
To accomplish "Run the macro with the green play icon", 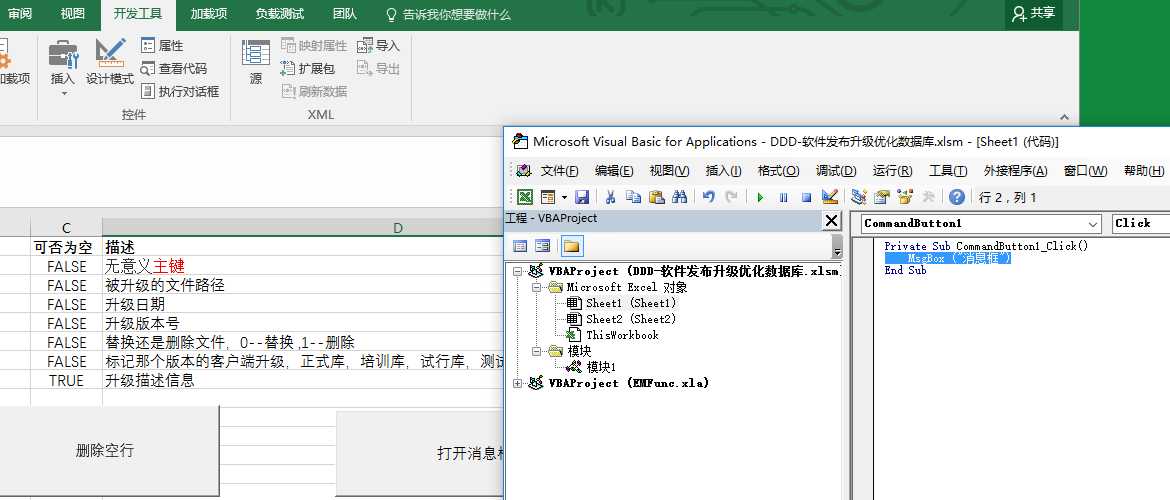I will (x=760, y=197).
